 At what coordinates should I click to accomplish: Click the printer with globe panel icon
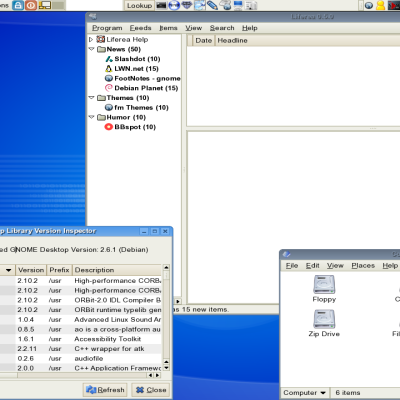coord(226,5)
